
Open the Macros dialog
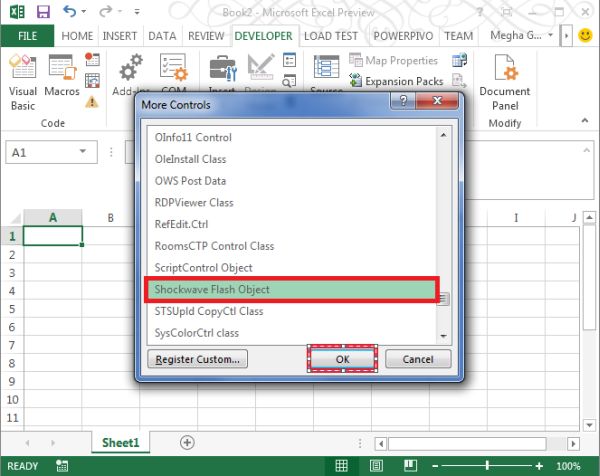[62, 75]
